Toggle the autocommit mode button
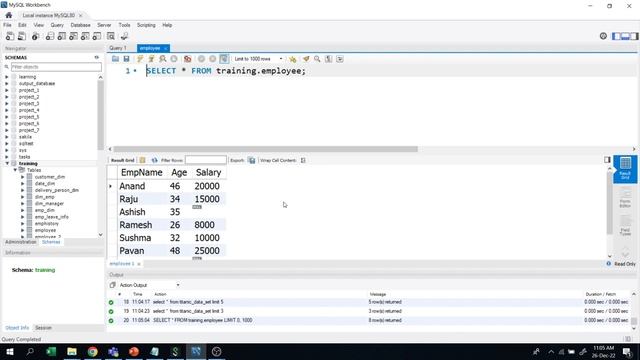Image resolution: width=640 pixels, height=360 pixels. (224, 59)
